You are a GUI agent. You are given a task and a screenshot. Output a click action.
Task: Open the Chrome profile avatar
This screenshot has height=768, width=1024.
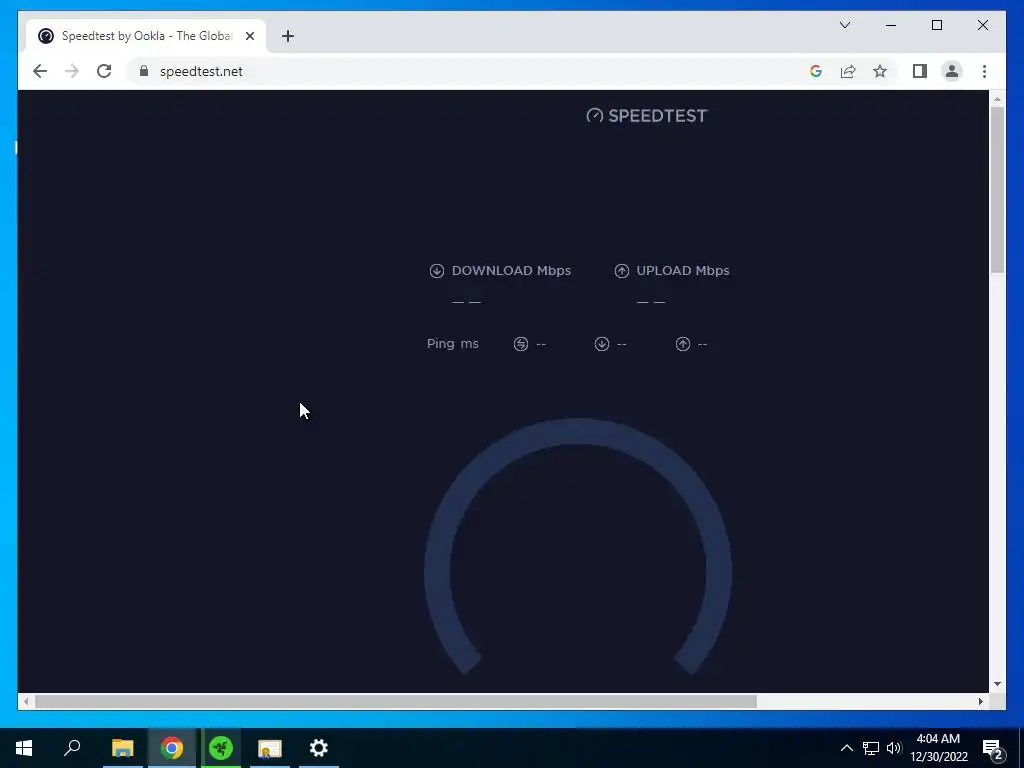[x=952, y=71]
